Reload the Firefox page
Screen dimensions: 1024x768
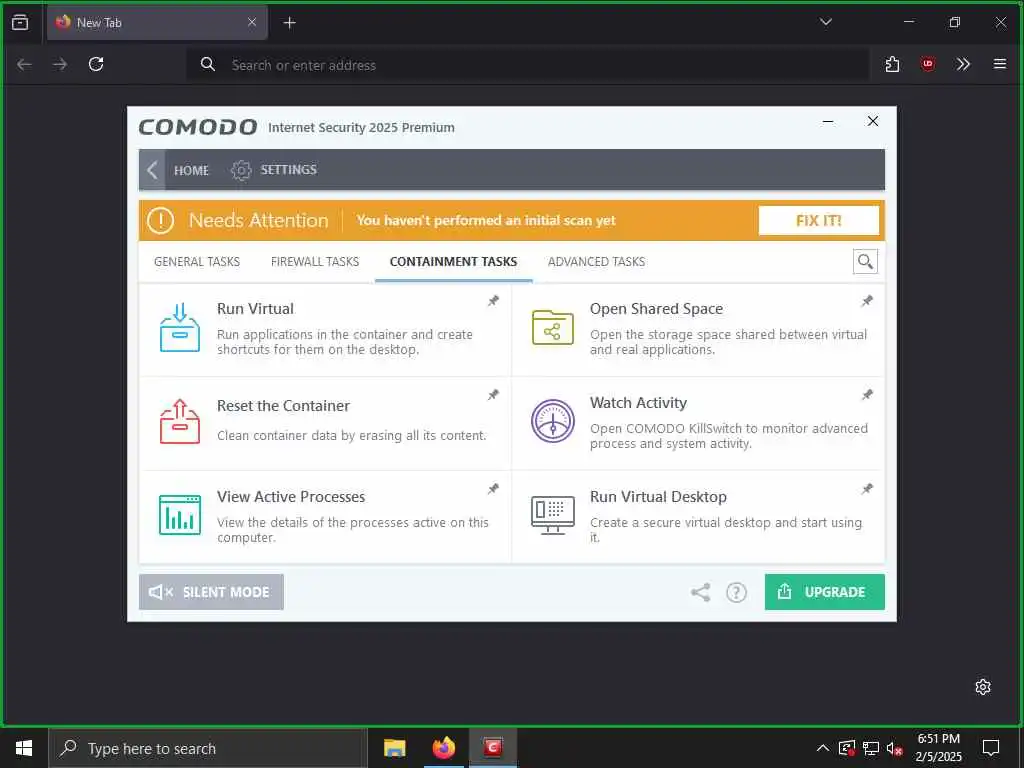96,64
